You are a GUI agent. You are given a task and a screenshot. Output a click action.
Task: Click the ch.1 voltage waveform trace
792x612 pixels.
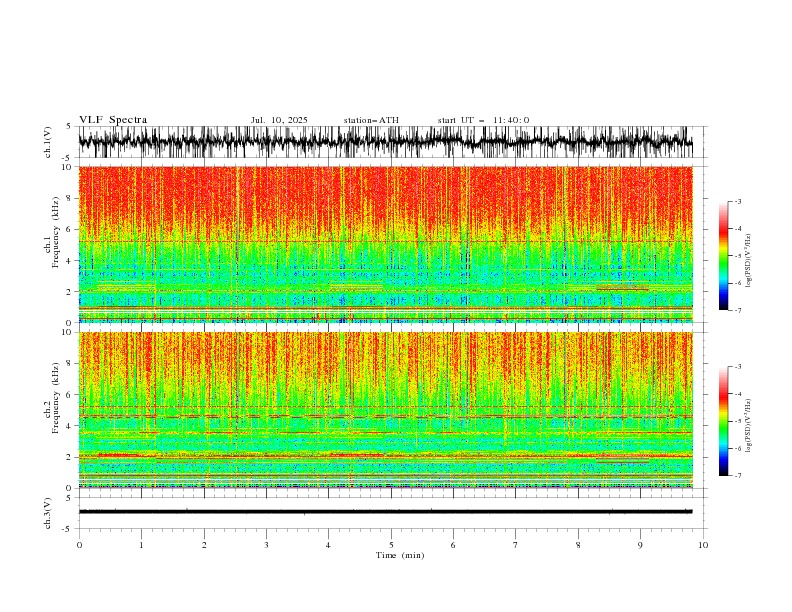point(385,142)
